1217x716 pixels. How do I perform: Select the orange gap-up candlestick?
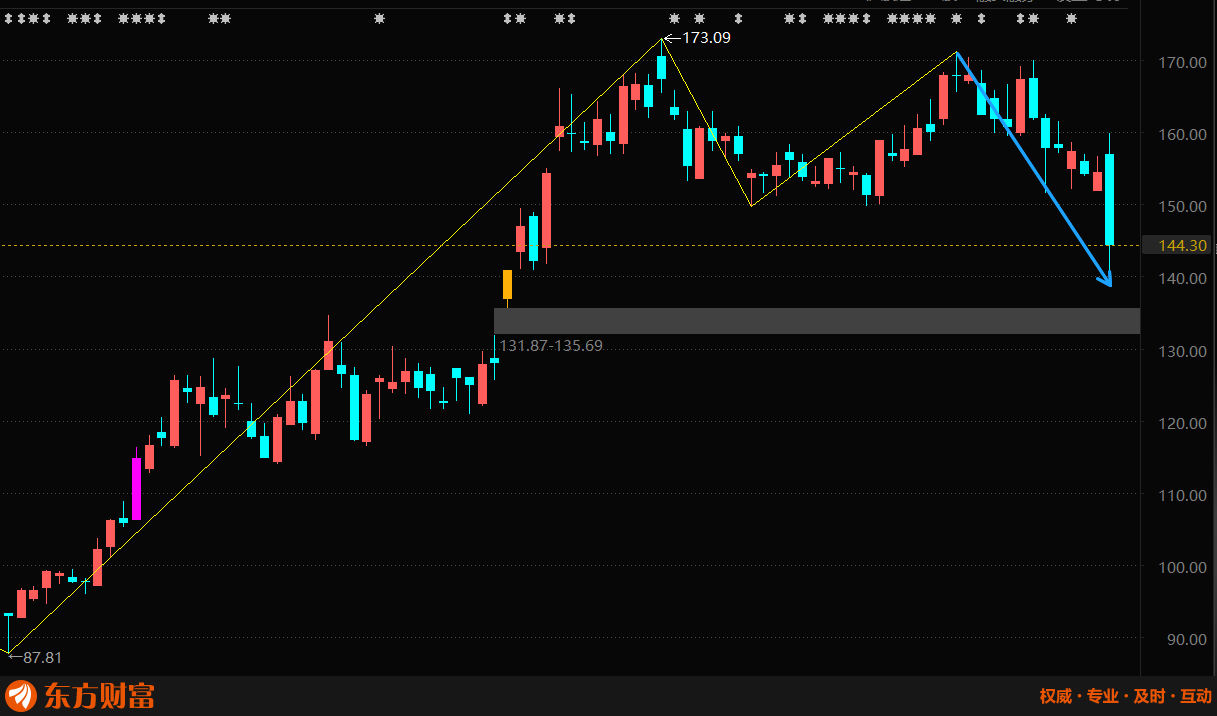pyautogui.click(x=507, y=285)
